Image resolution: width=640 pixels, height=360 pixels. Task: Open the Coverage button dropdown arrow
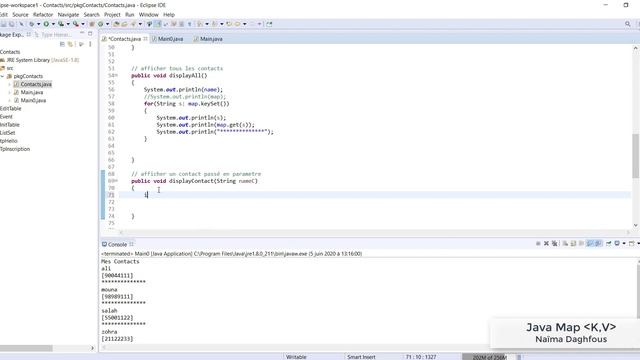pyautogui.click(x=68, y=24)
